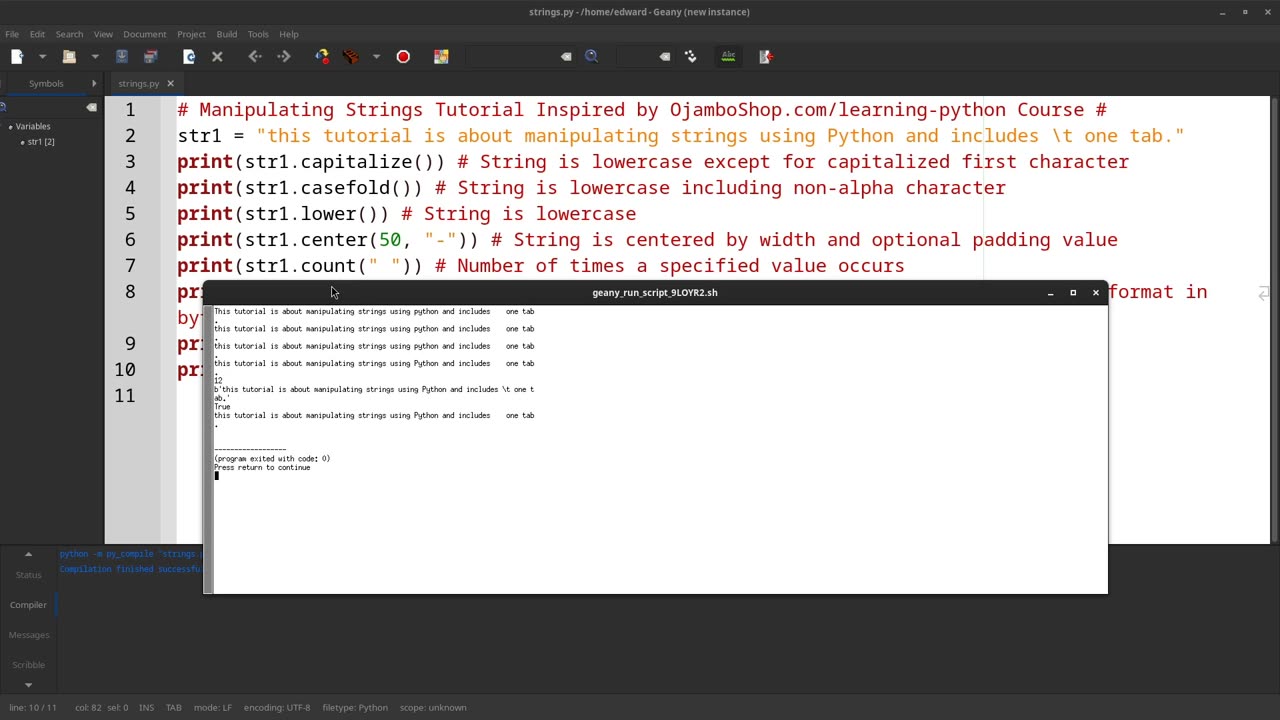The height and width of the screenshot is (720, 1280).
Task: Open the new-file template dropdown arrow
Action: (x=42, y=57)
